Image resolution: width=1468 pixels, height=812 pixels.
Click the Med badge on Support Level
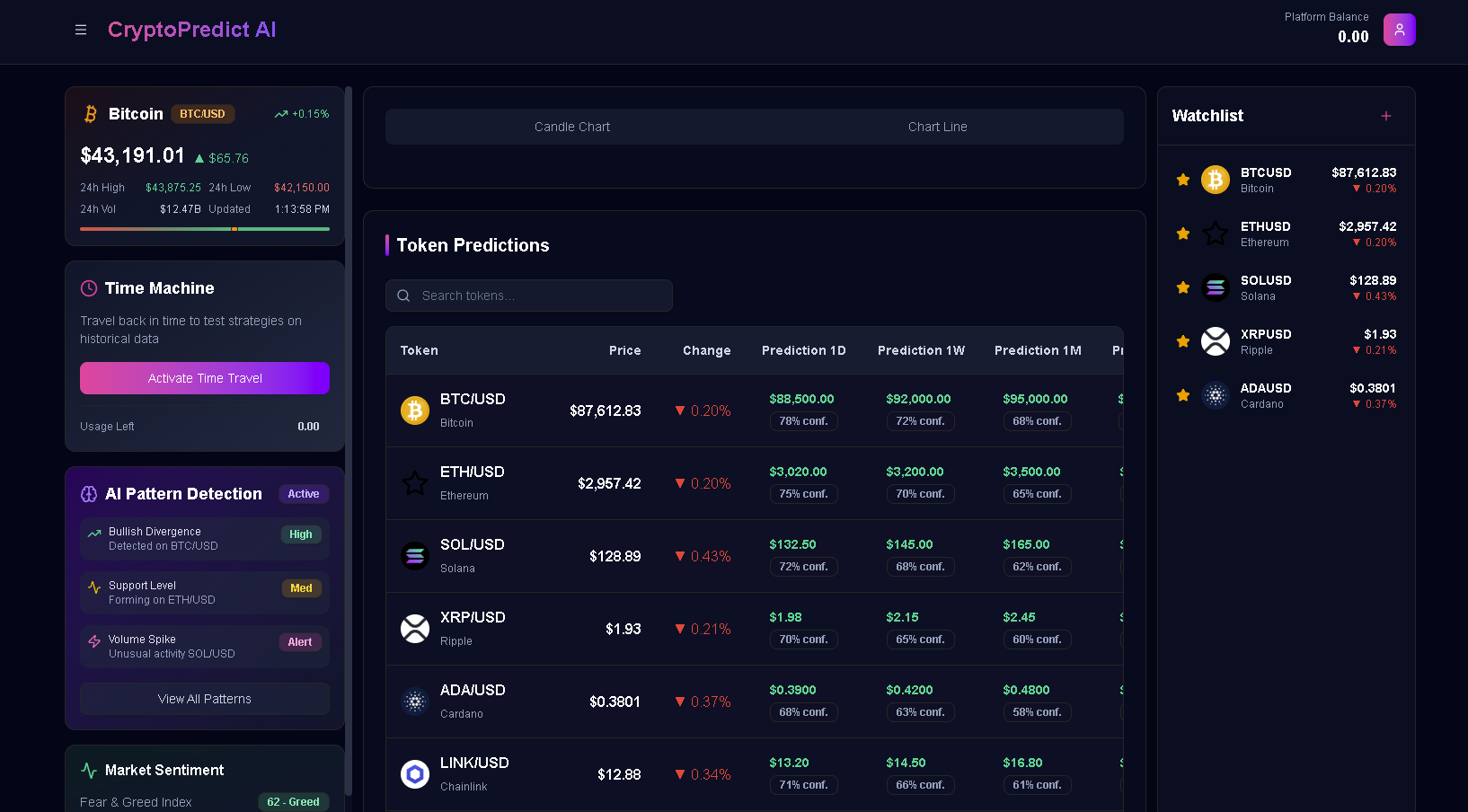[x=302, y=588]
